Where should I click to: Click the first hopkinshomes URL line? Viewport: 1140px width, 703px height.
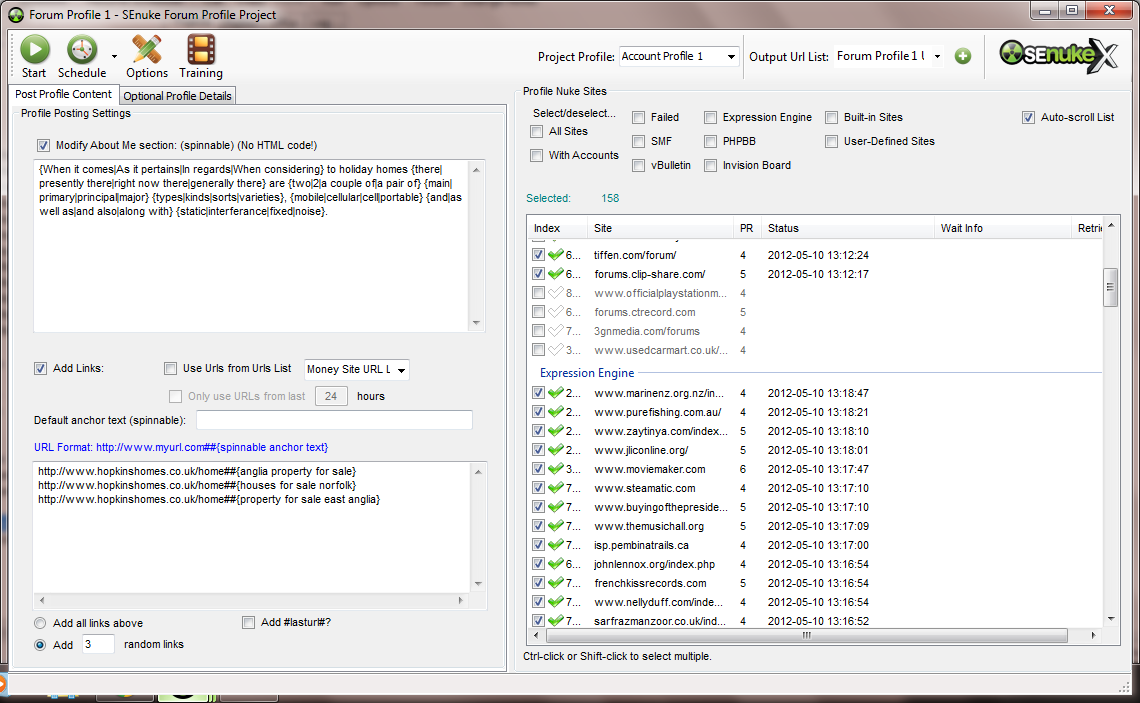click(197, 471)
